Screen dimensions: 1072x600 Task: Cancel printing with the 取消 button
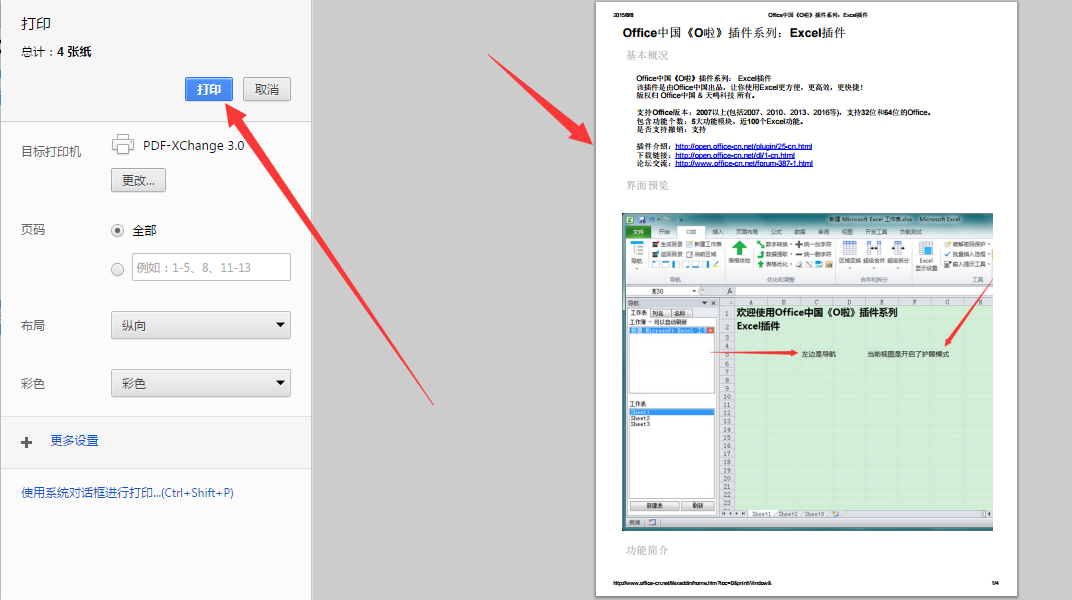267,90
